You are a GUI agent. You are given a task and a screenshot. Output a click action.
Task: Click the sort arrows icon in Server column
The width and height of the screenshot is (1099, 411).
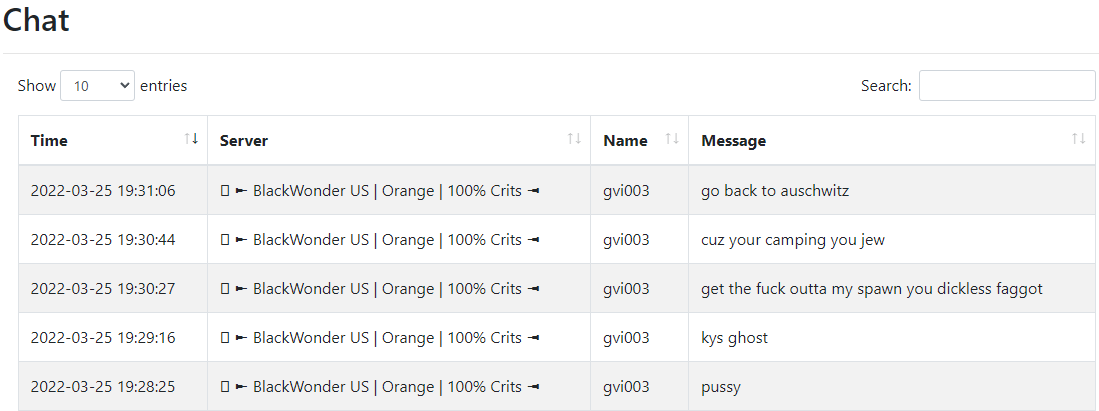tap(575, 139)
